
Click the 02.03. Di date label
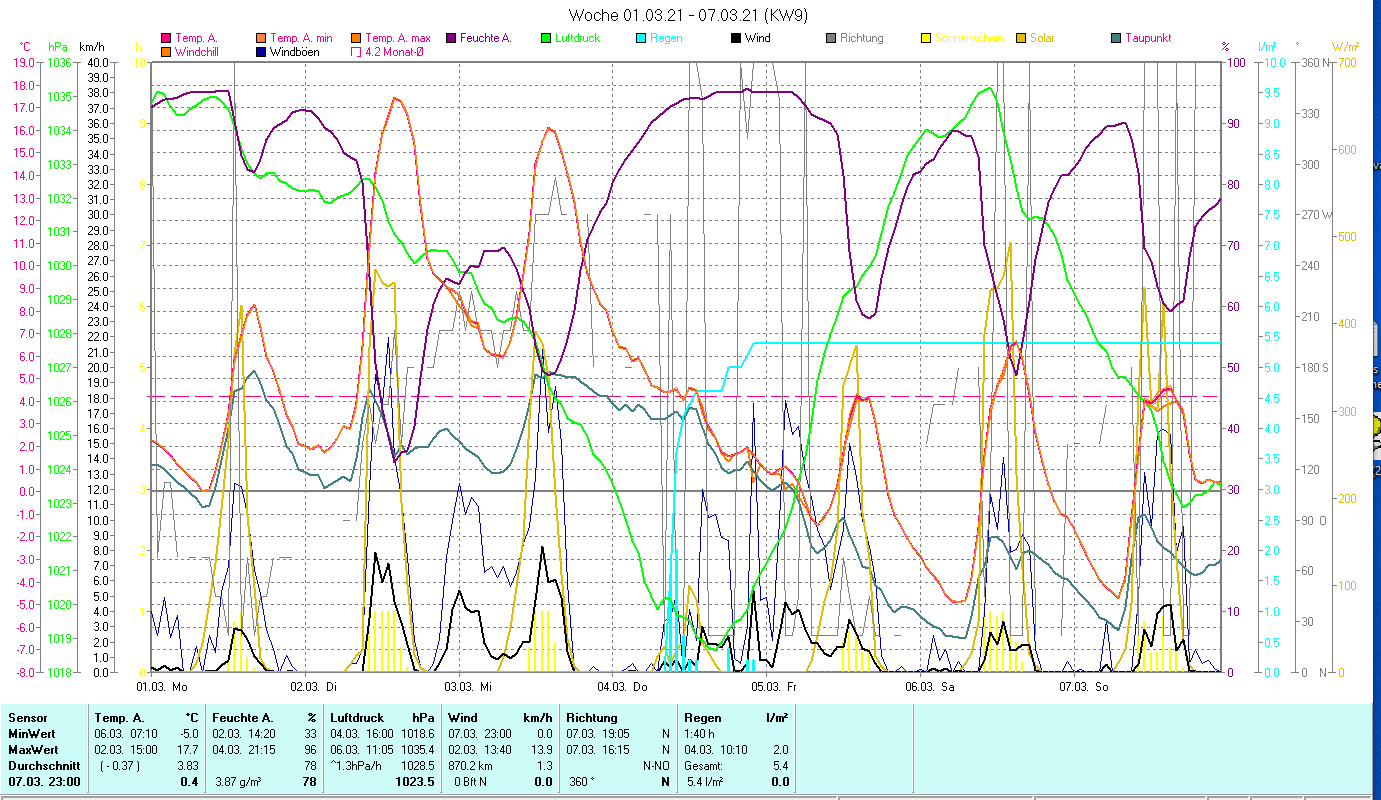pos(314,687)
